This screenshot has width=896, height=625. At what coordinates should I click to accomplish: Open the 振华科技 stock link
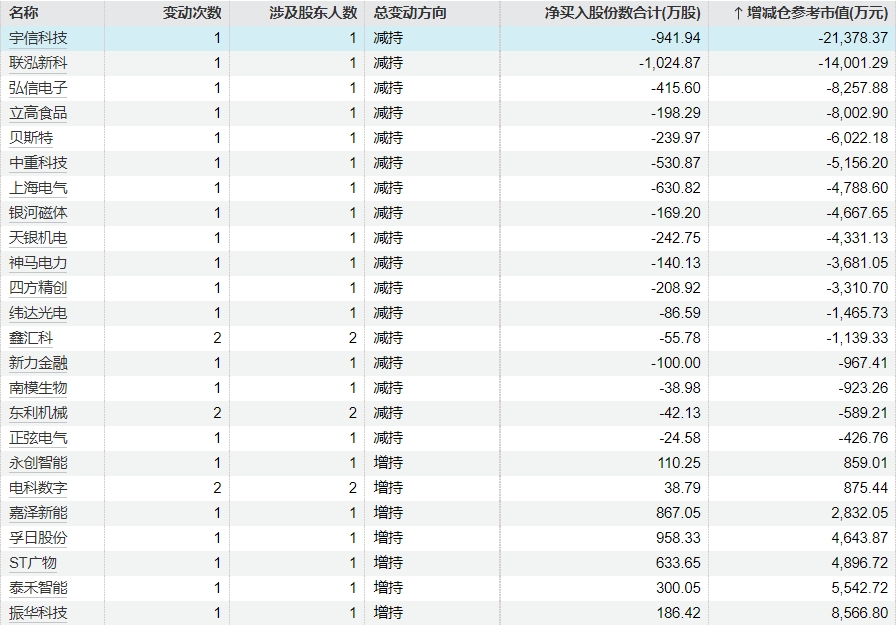(x=38, y=613)
